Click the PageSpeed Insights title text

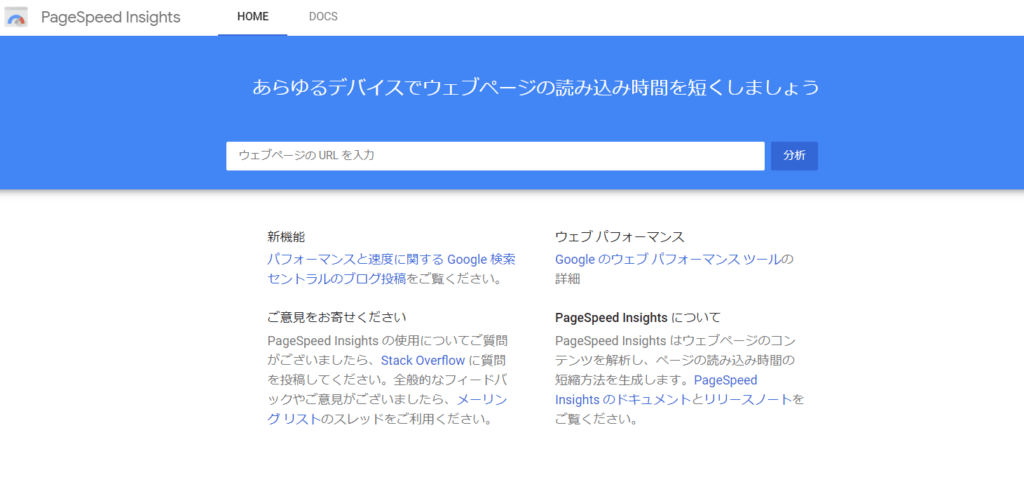pyautogui.click(x=110, y=17)
